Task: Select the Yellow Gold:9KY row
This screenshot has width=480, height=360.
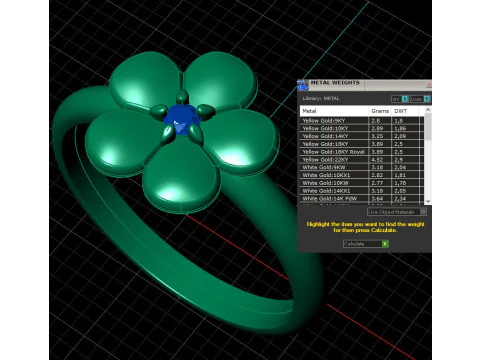Action: point(362,120)
